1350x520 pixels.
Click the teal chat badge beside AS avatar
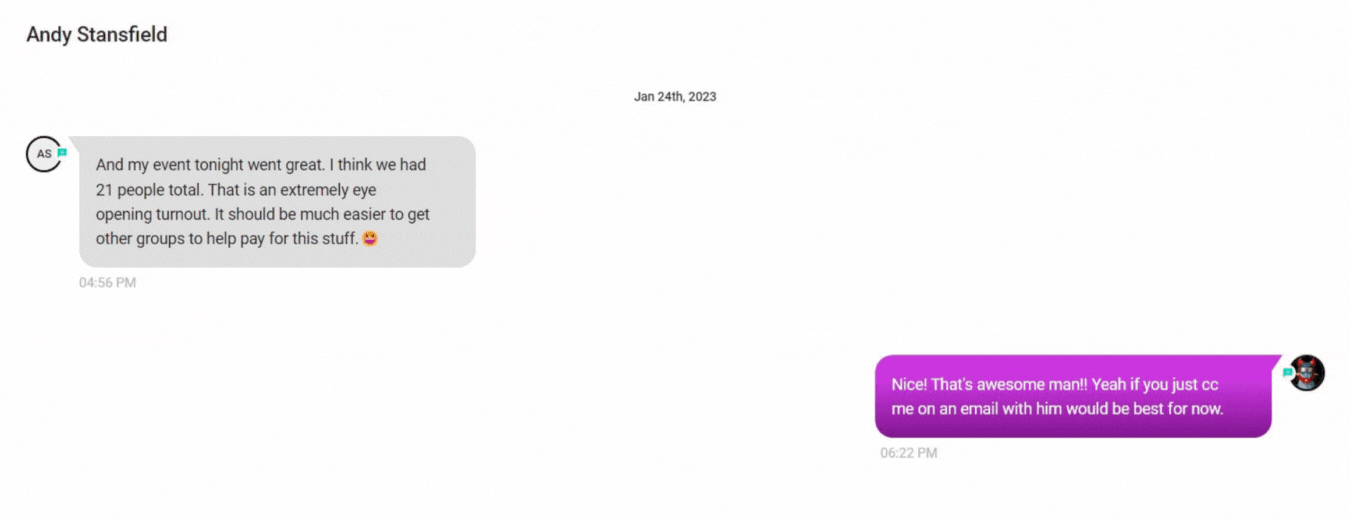point(62,153)
